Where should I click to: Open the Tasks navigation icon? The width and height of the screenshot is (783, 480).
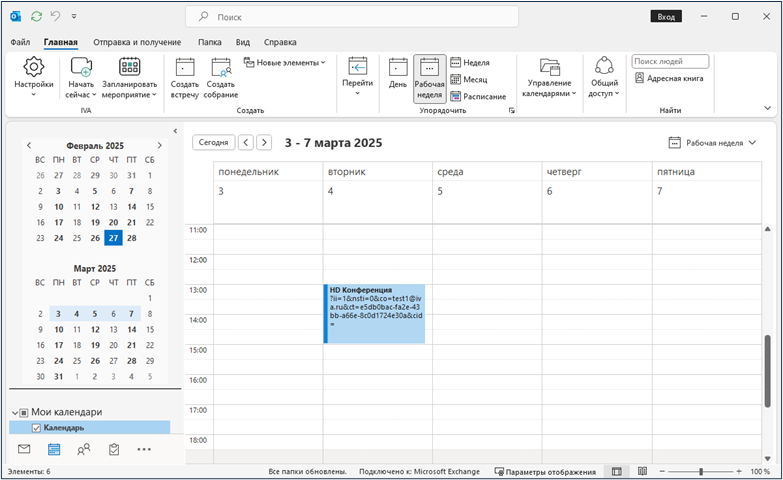(x=114, y=449)
